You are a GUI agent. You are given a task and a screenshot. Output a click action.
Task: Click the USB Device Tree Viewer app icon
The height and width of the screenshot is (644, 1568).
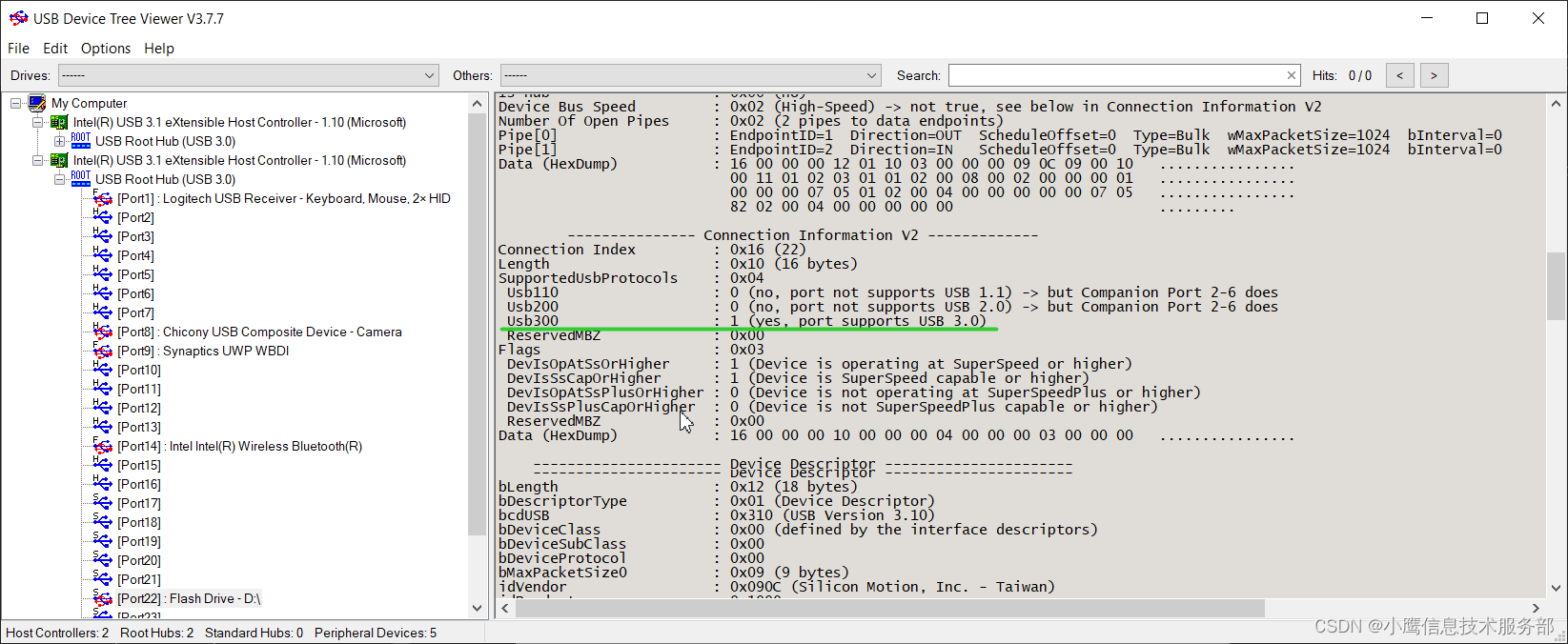coord(18,18)
